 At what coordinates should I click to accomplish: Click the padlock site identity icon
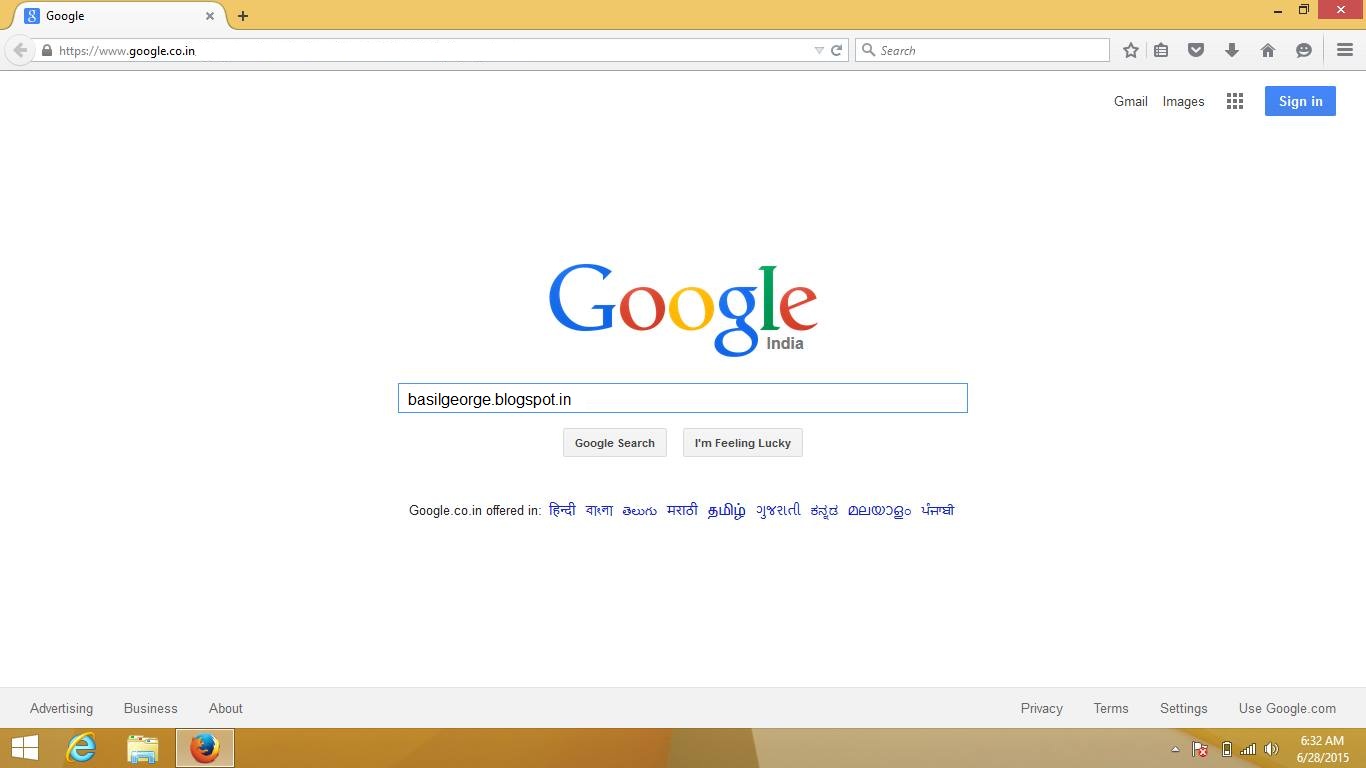[x=46, y=50]
